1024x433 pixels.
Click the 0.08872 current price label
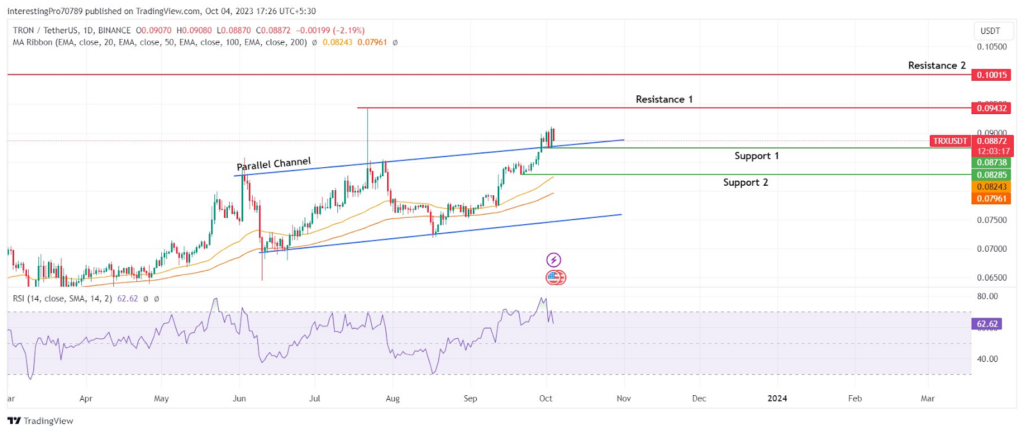tap(991, 140)
